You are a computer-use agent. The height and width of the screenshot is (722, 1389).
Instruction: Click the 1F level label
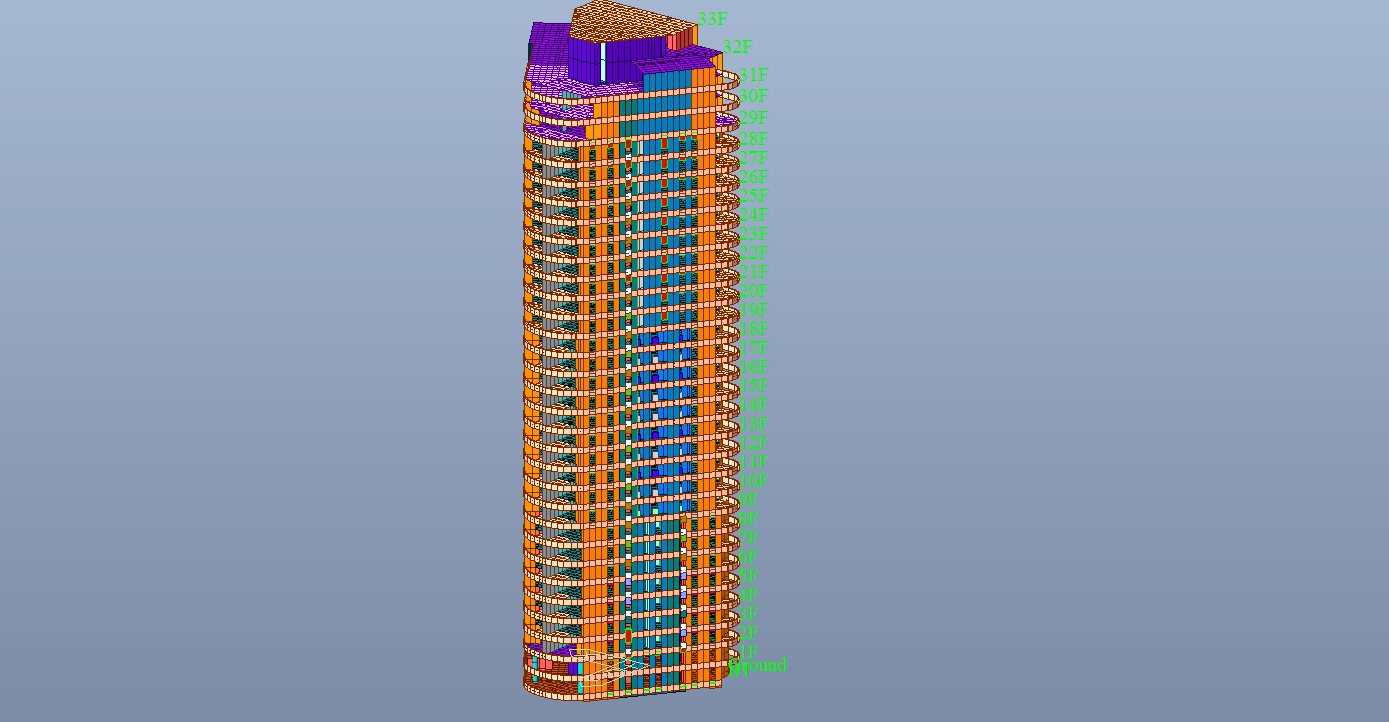coord(748,652)
